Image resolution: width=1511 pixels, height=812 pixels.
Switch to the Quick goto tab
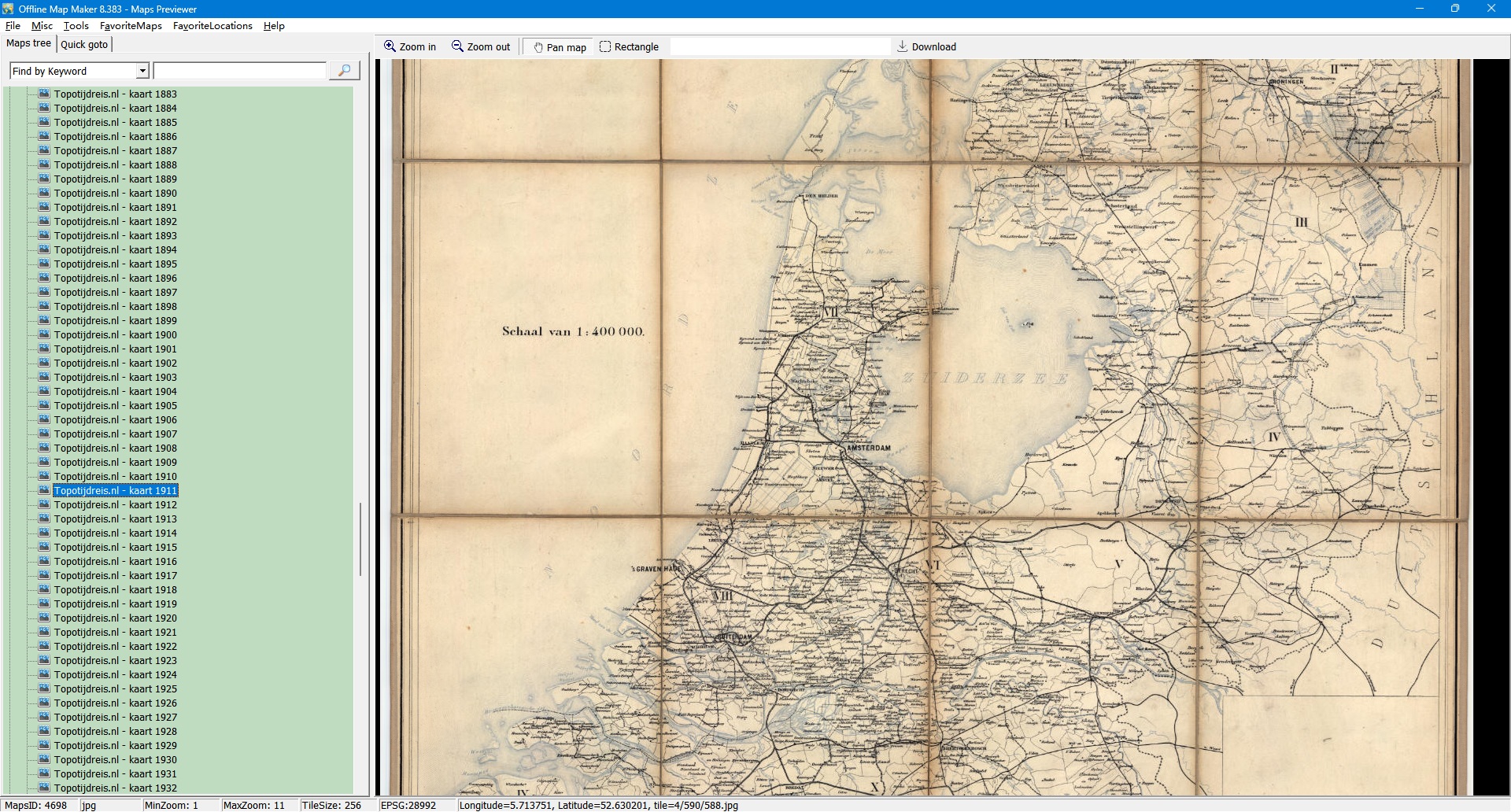[x=84, y=44]
